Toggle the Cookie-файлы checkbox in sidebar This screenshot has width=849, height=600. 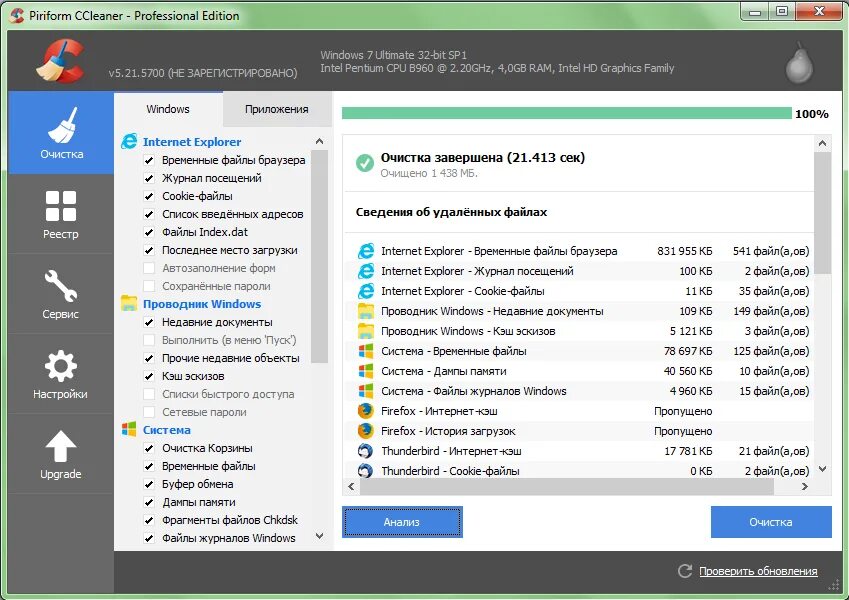click(x=149, y=196)
